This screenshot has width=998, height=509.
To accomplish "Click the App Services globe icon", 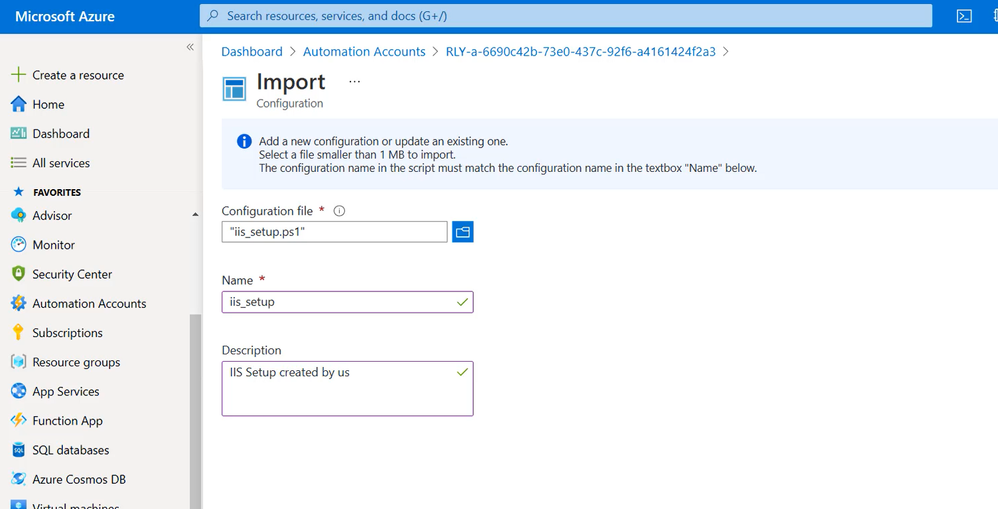I will [18, 391].
